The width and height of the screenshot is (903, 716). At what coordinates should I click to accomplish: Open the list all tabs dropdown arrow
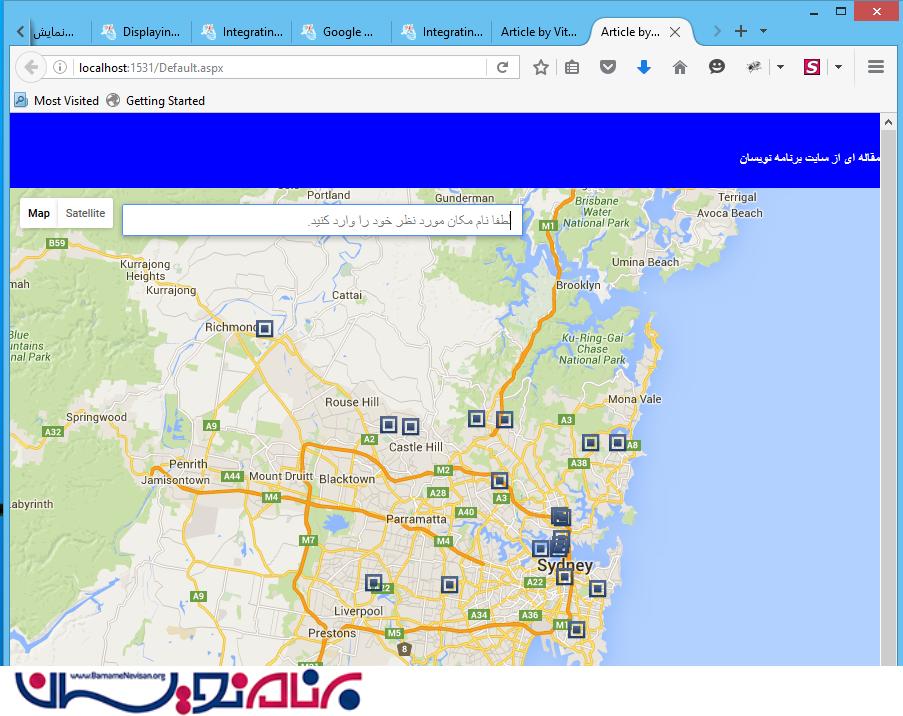(764, 31)
